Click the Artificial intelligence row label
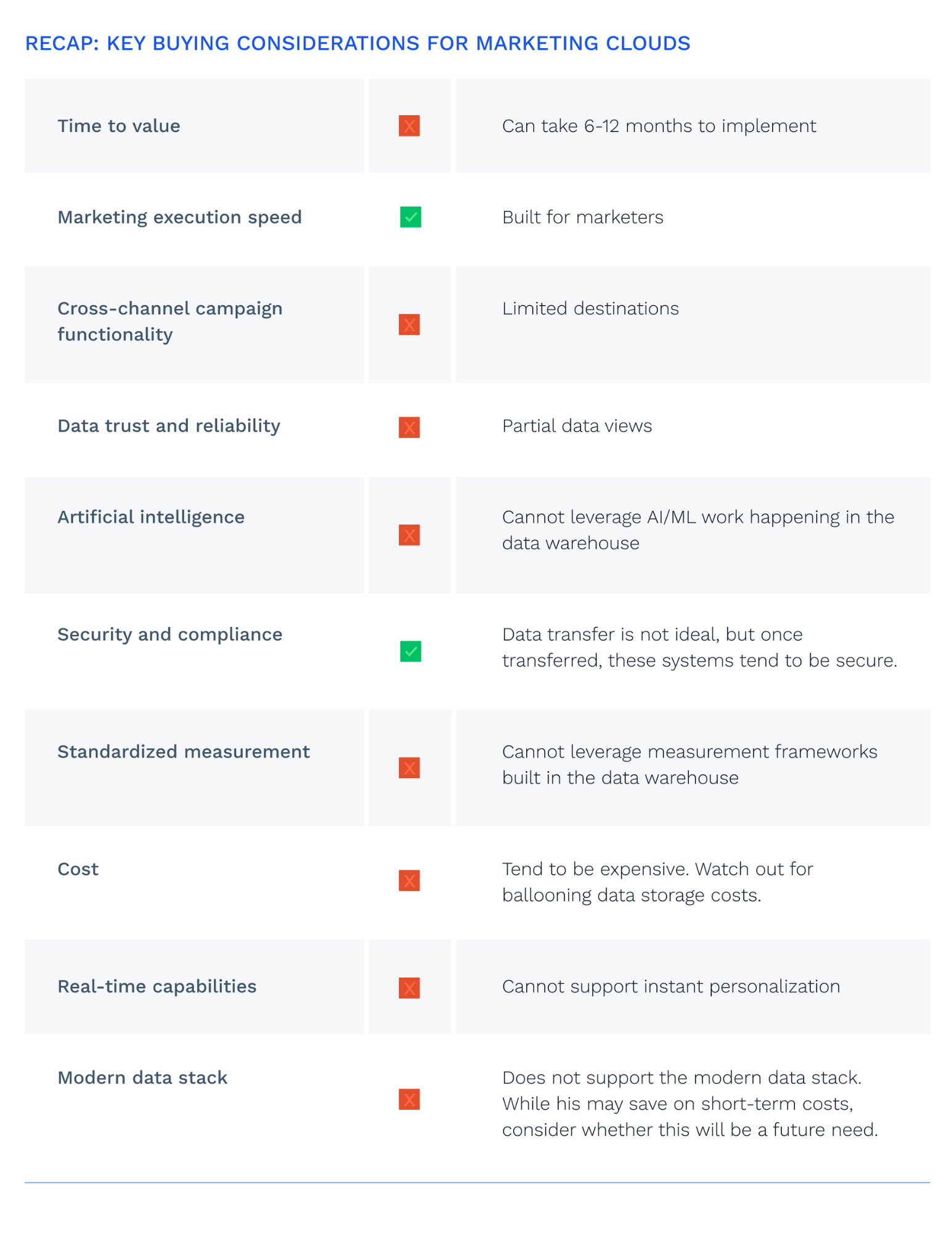 click(151, 517)
